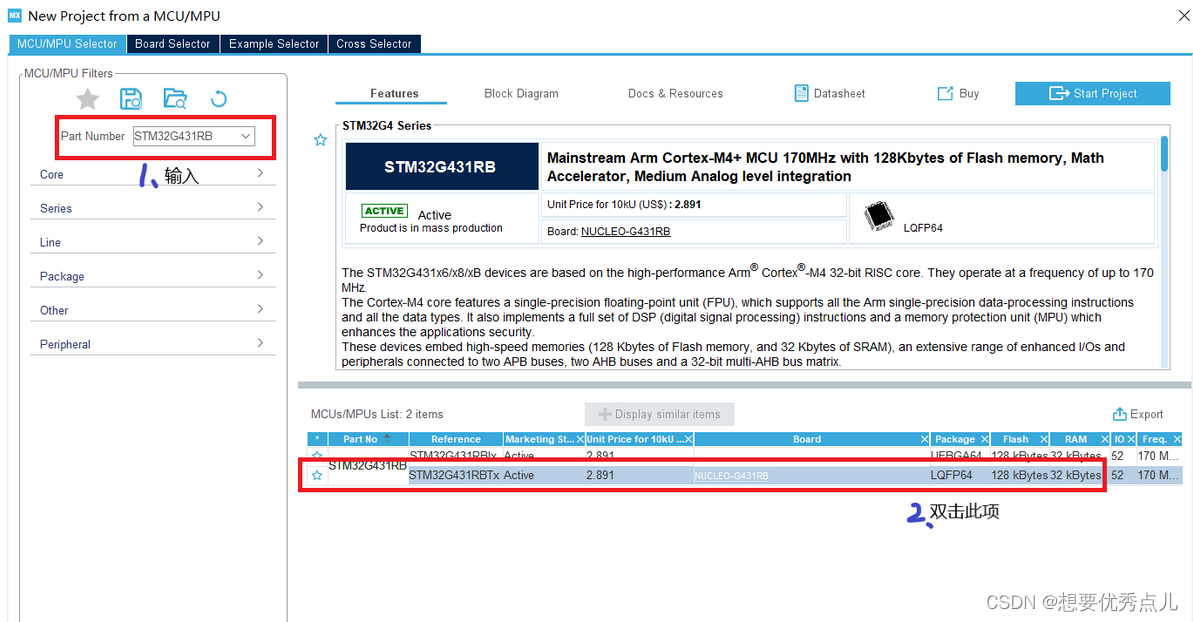The width and height of the screenshot is (1193, 622).
Task: Open the Part Number dropdown arrow
Action: [x=246, y=136]
